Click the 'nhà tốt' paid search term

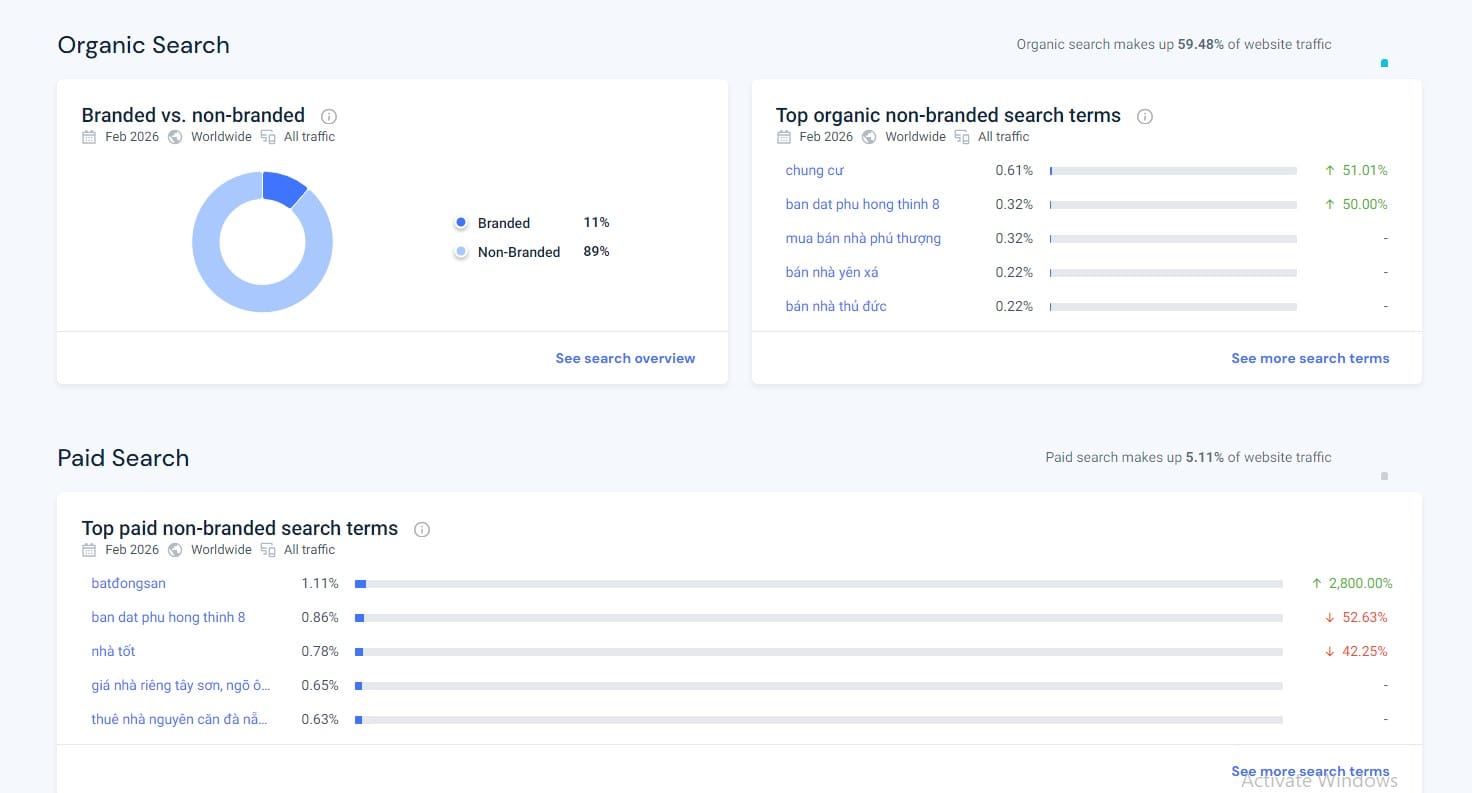pyautogui.click(x=113, y=652)
